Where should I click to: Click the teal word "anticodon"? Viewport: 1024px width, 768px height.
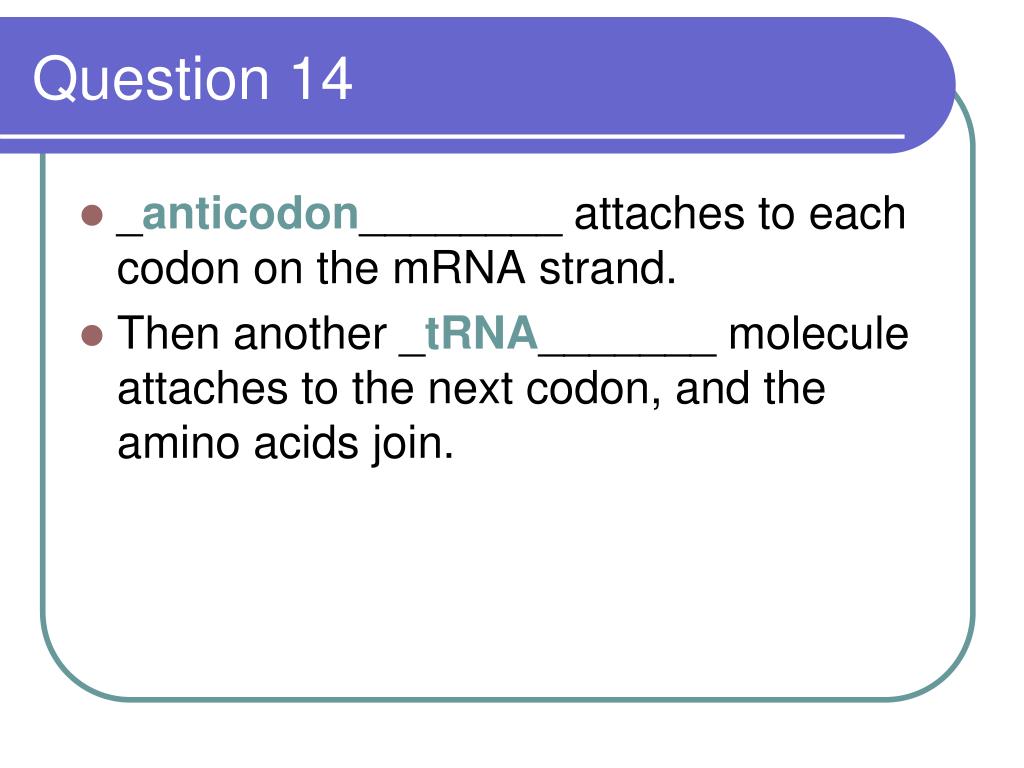250,214
